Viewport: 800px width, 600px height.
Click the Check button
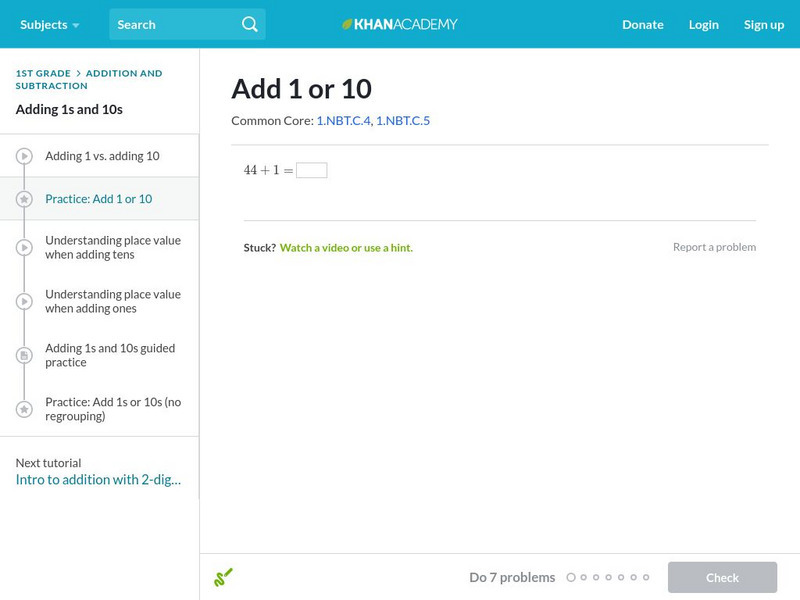(722, 577)
